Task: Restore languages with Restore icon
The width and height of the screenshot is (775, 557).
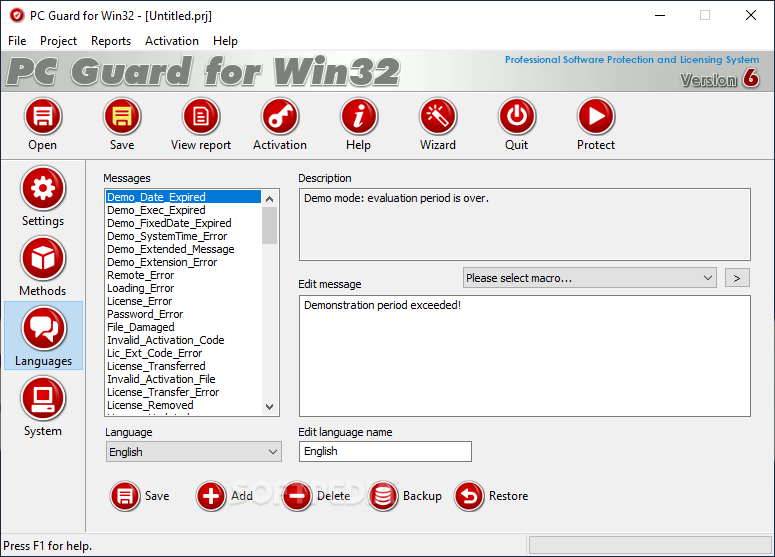Action: coord(469,496)
